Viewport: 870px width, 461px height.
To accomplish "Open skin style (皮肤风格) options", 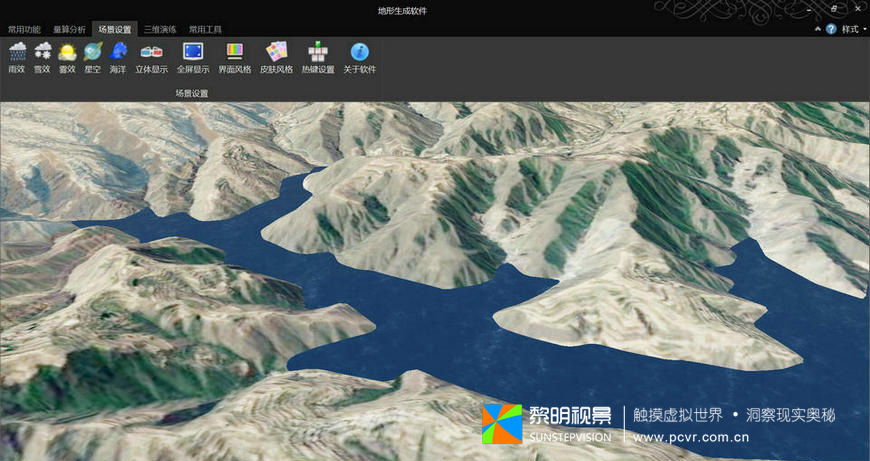I will click(276, 57).
